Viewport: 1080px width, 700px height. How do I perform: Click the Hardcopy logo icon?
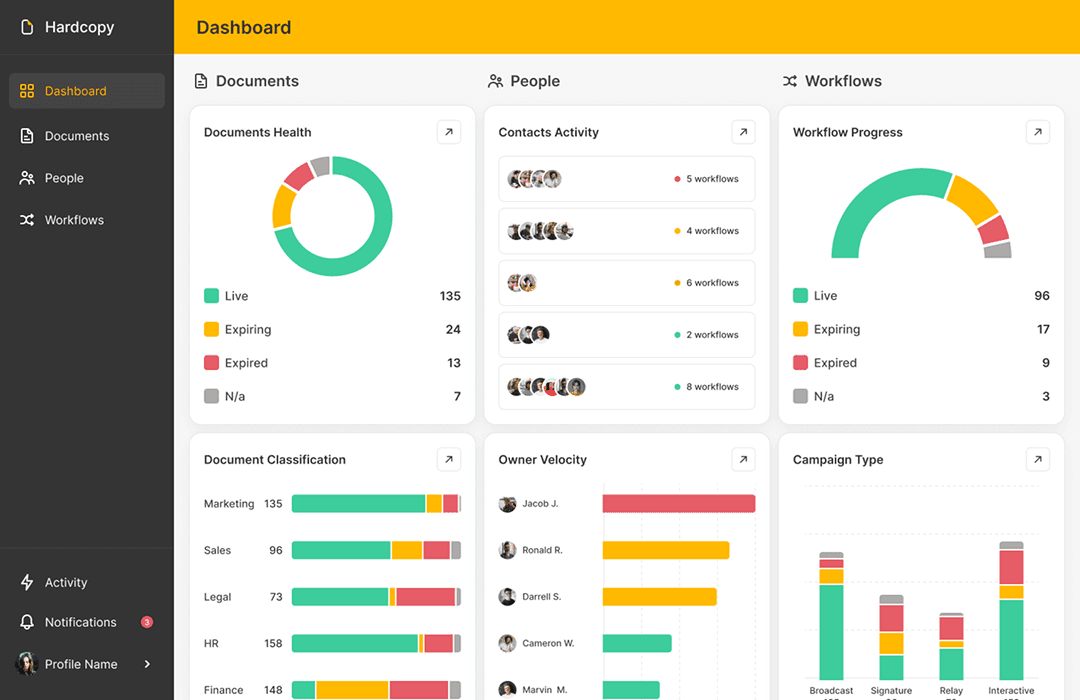click(x=27, y=28)
